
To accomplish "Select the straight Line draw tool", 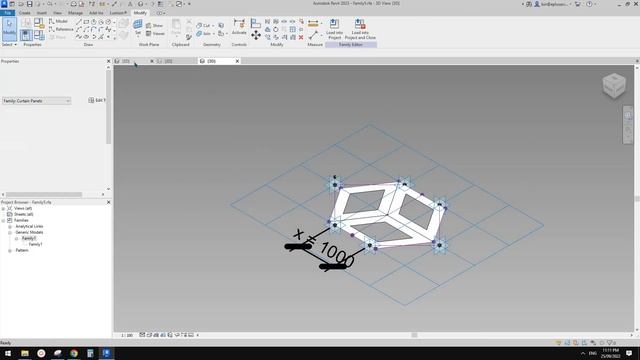I will 79,22.
